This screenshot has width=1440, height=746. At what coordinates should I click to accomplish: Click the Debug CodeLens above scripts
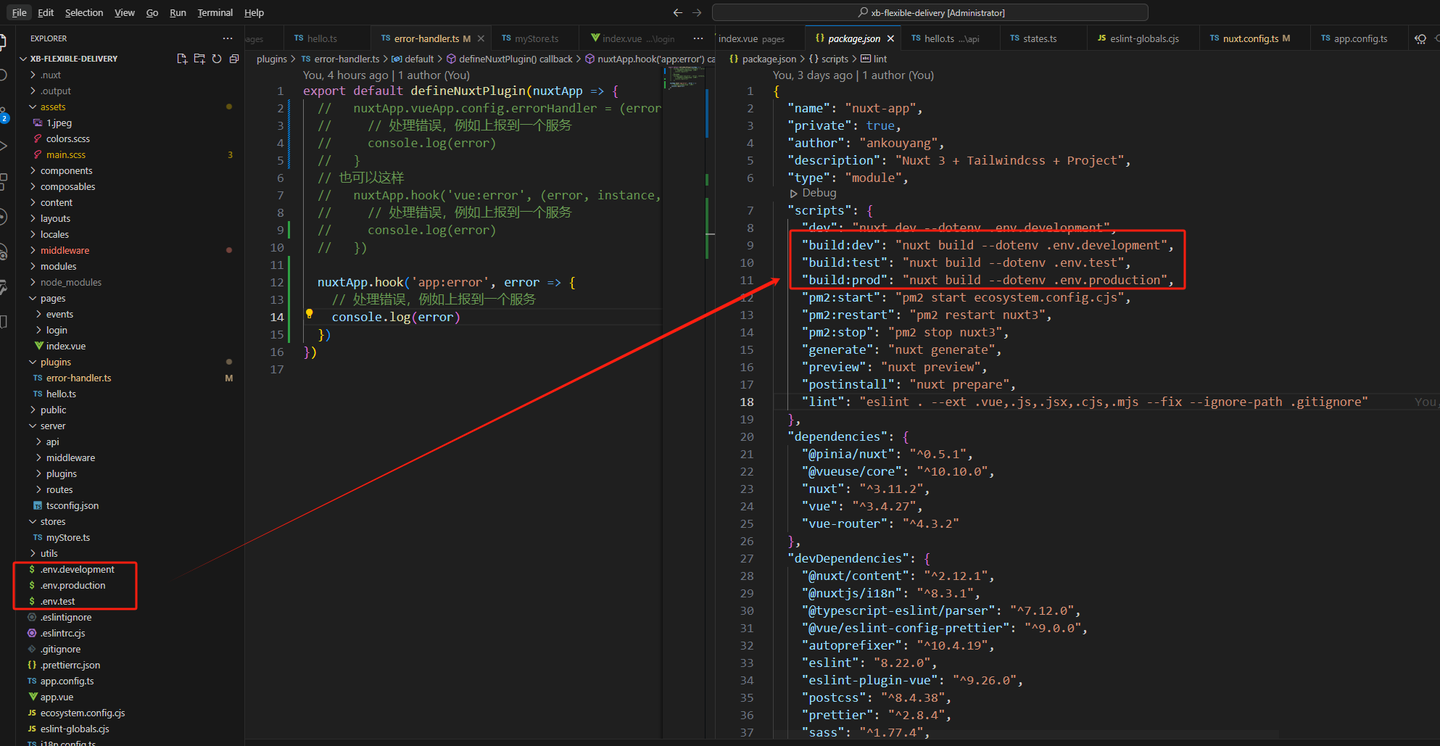(x=818, y=193)
